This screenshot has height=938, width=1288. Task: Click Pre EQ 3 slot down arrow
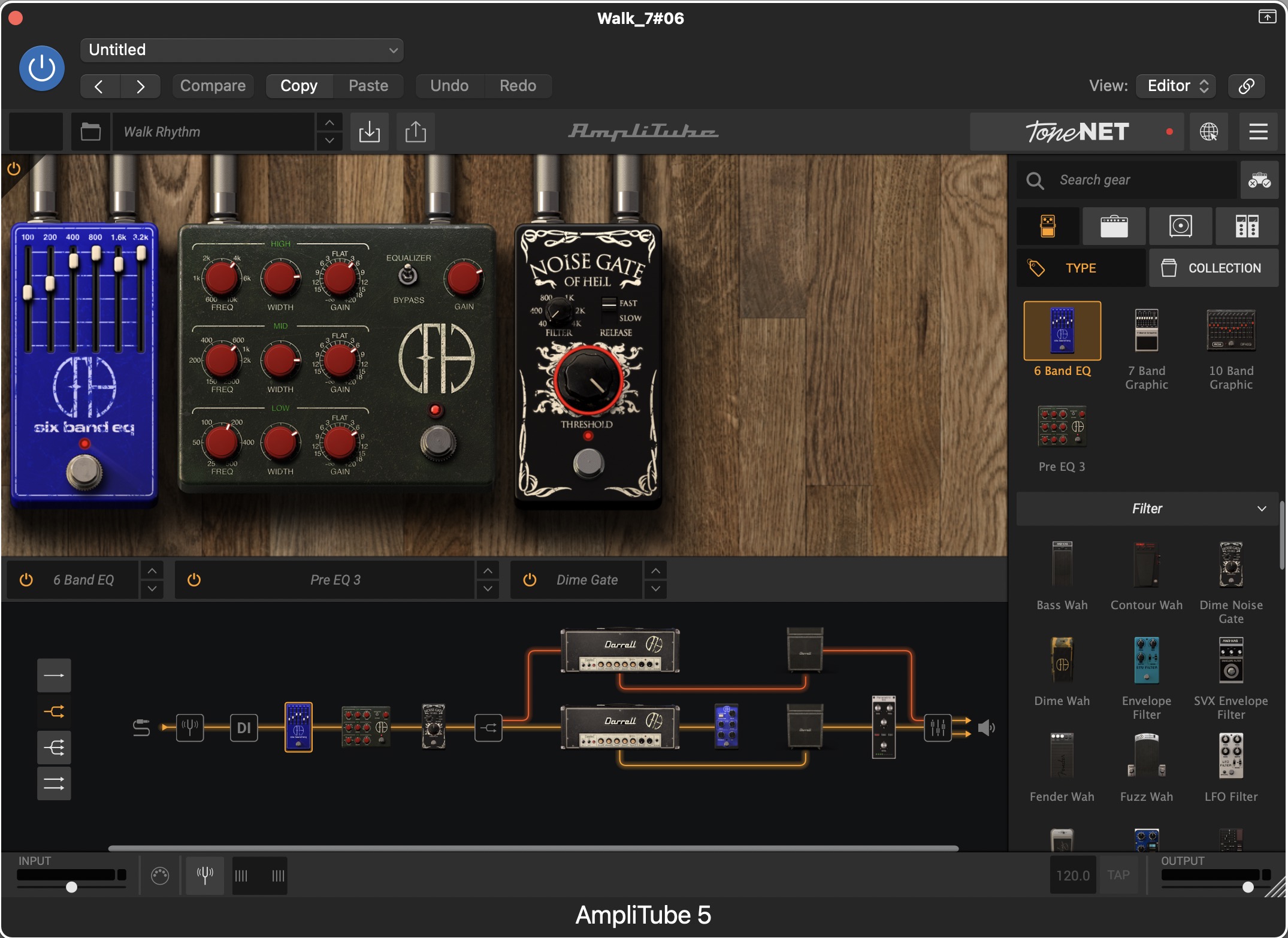[x=488, y=589]
